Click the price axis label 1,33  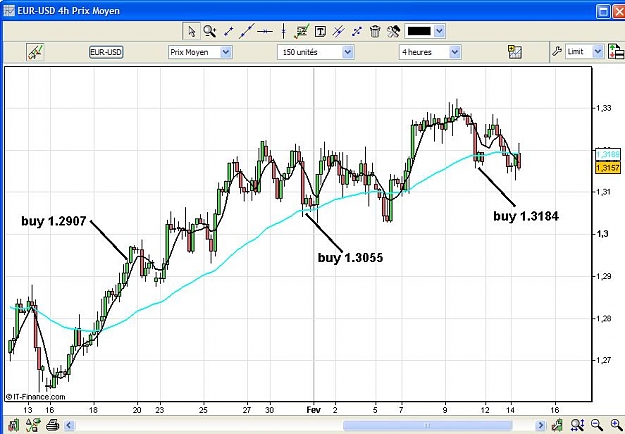point(603,108)
